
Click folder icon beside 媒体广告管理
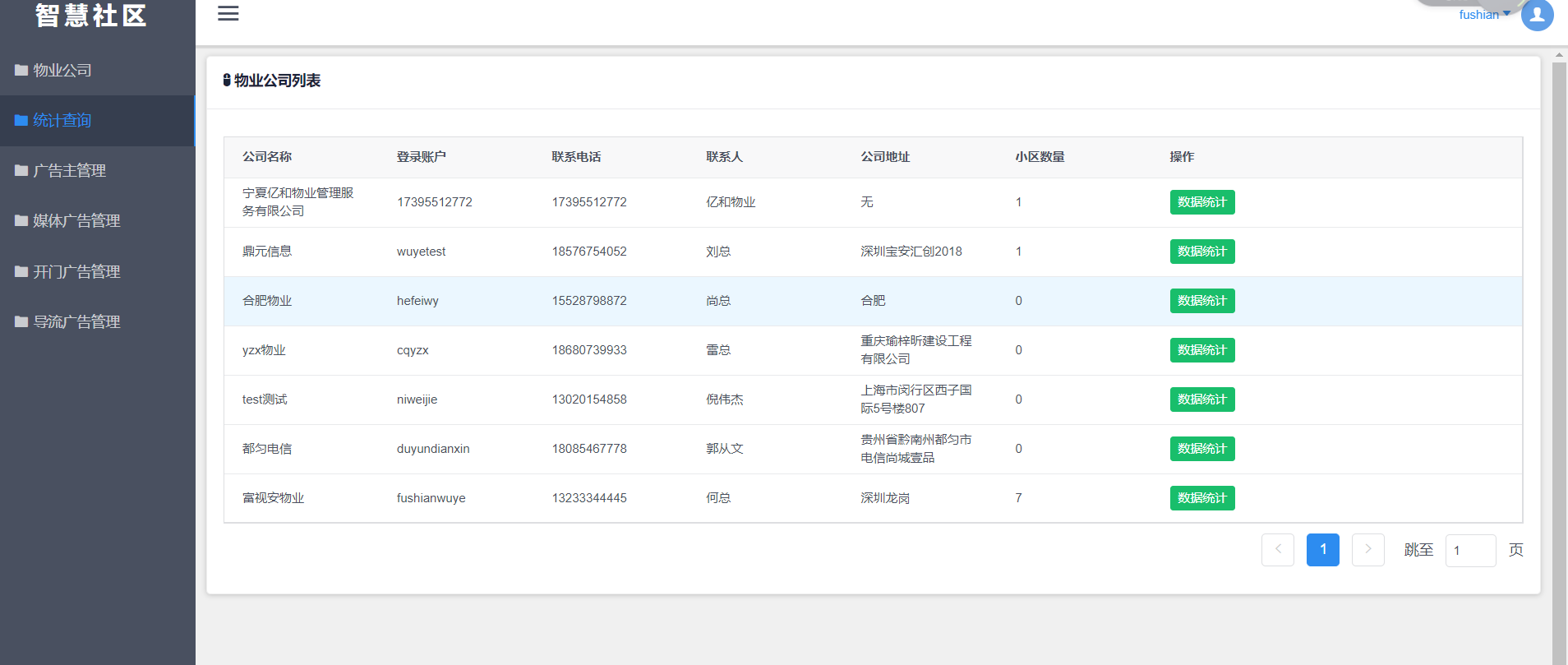pos(21,220)
